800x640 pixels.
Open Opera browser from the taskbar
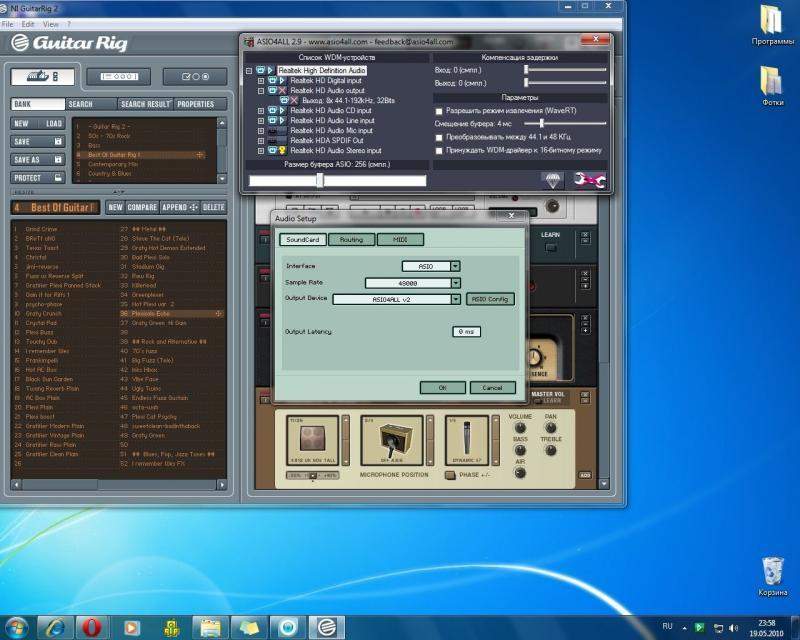90,627
